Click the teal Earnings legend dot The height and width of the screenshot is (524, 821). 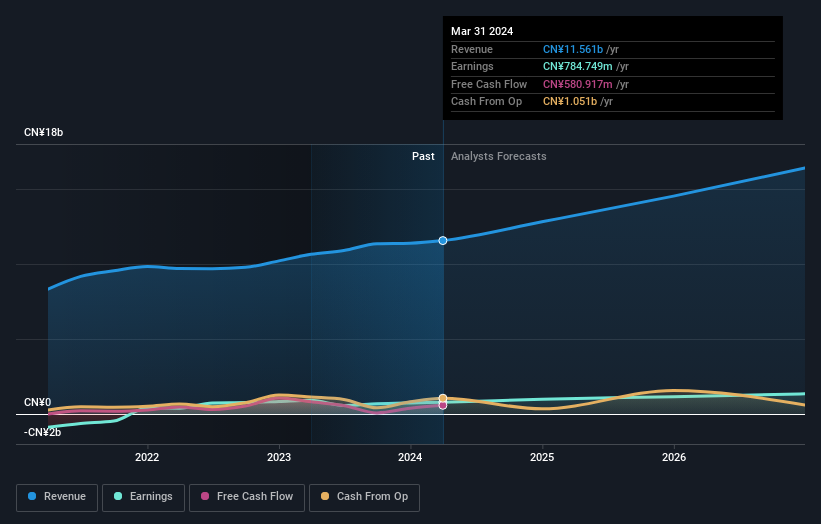coord(118,496)
